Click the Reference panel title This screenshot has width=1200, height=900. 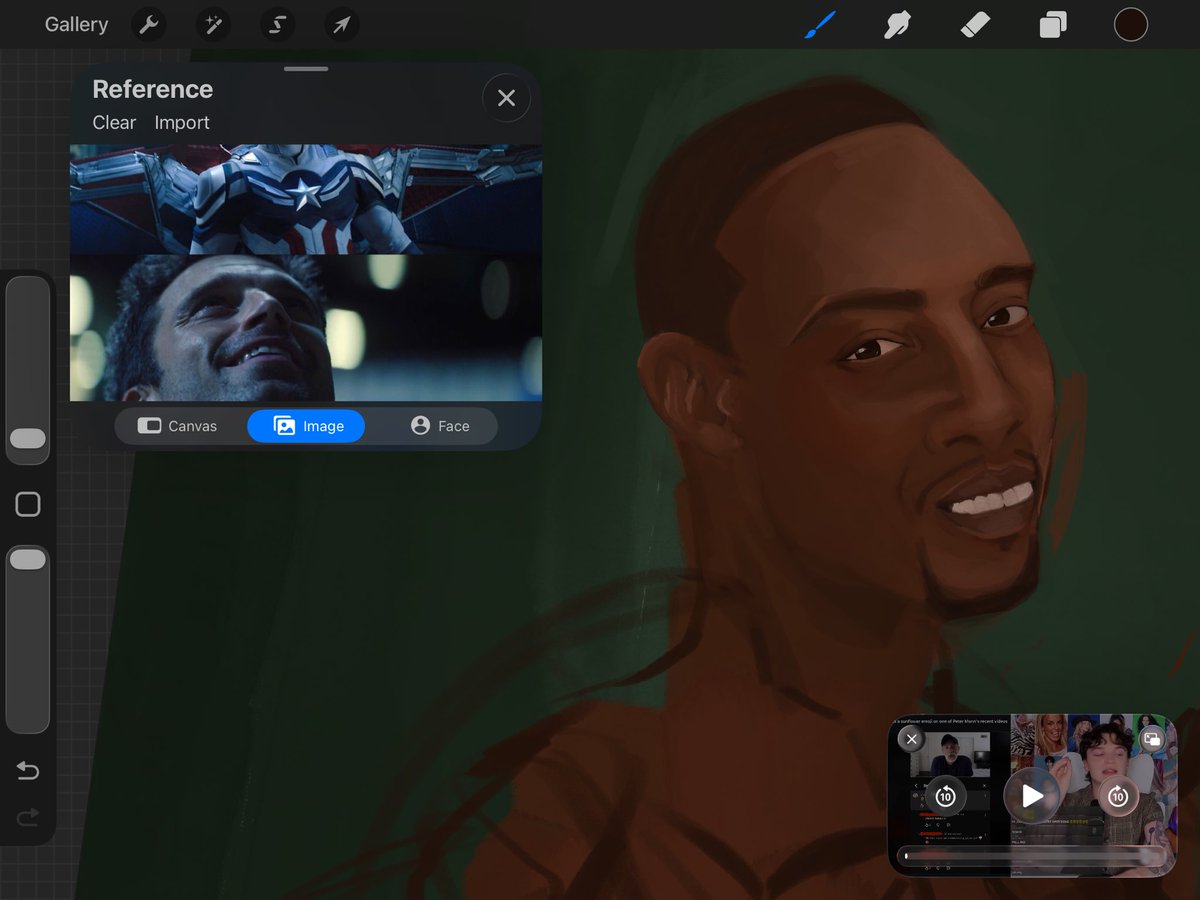pos(152,89)
